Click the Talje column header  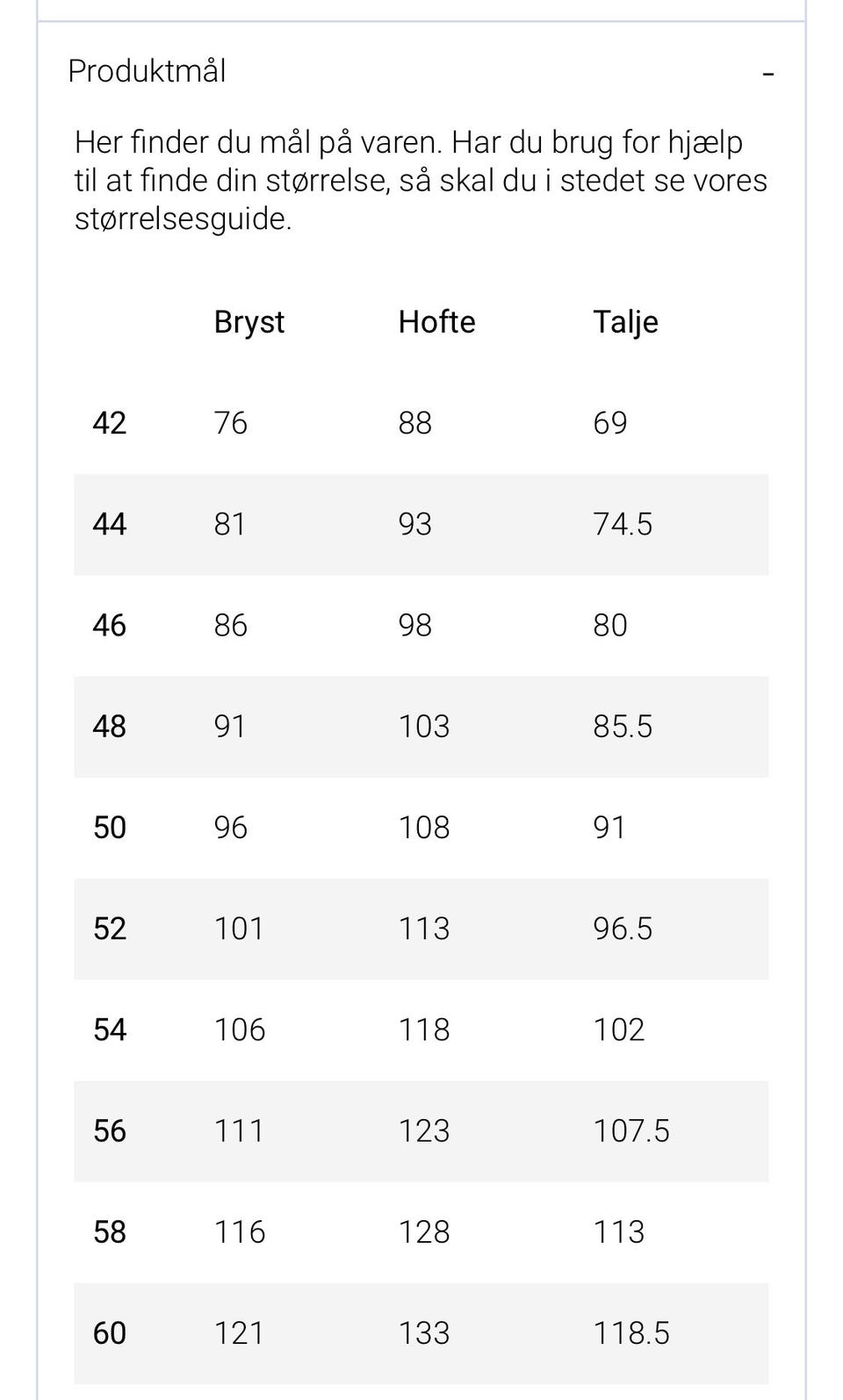point(625,322)
